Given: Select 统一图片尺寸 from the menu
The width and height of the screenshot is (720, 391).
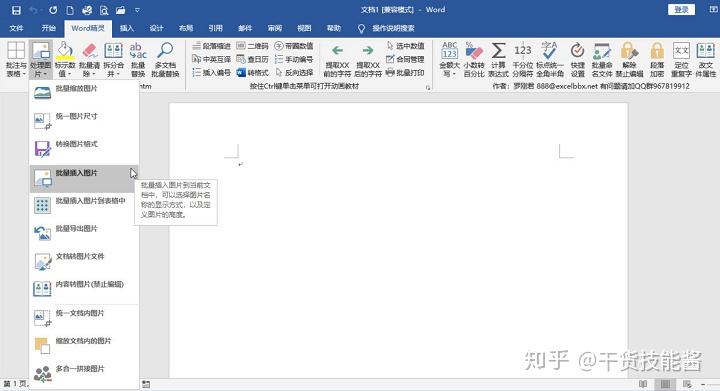Looking at the screenshot, I should click(x=84, y=121).
